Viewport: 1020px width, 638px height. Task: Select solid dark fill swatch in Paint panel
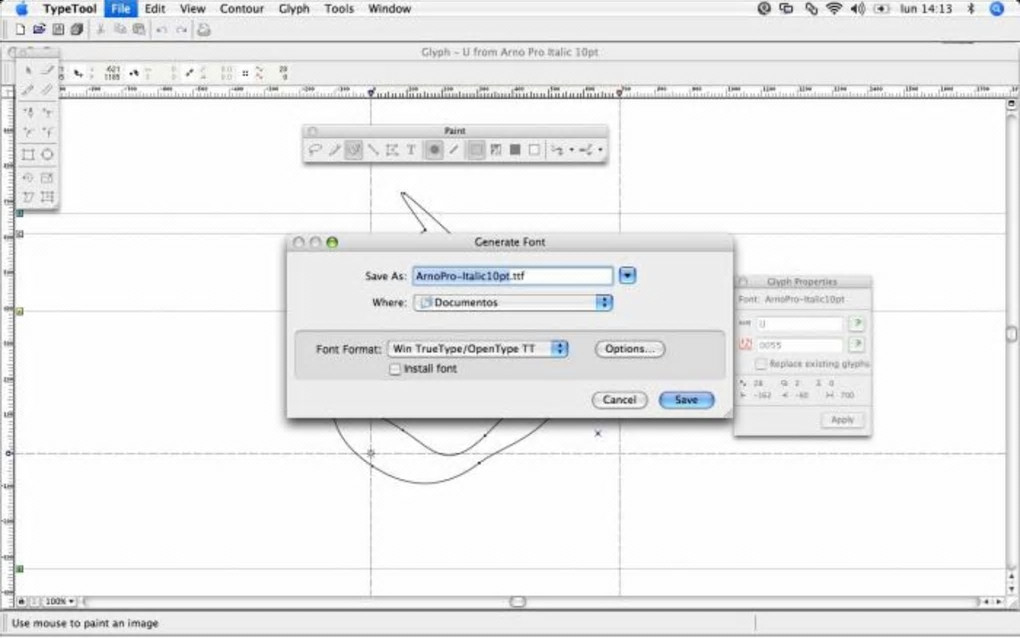(515, 150)
